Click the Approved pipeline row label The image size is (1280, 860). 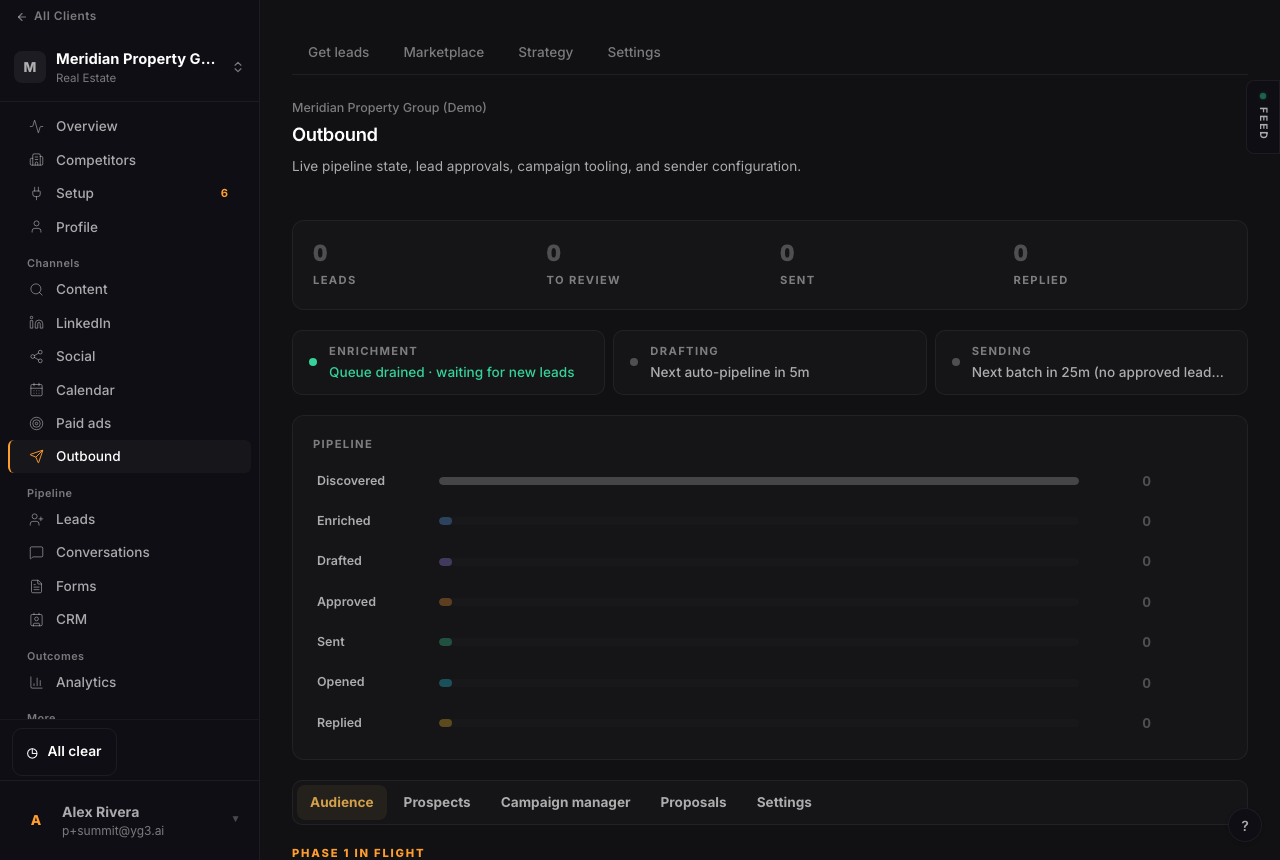pos(346,602)
